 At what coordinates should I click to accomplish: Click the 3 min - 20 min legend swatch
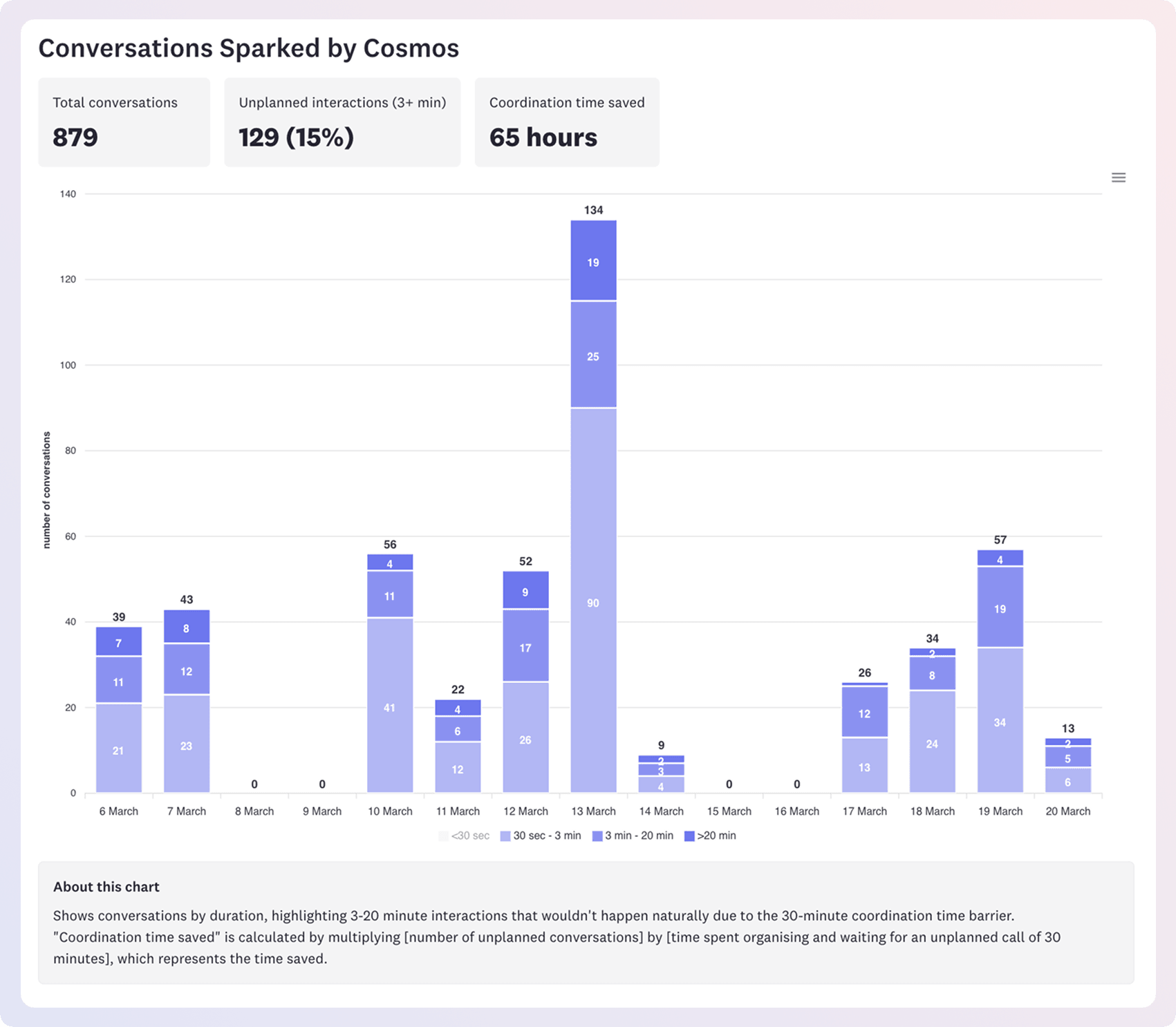[x=597, y=836]
